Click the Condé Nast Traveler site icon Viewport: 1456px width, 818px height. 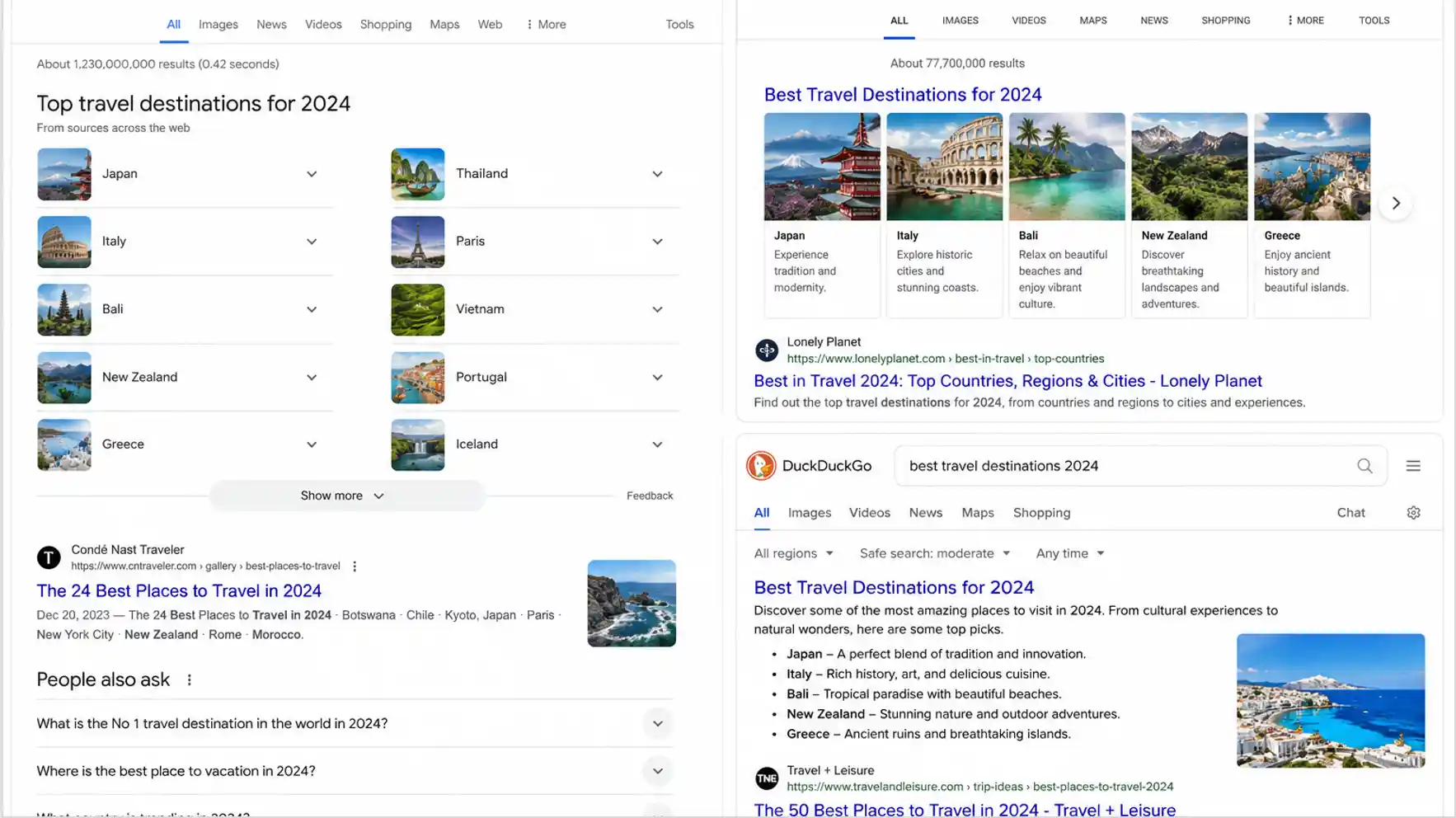[49, 557]
